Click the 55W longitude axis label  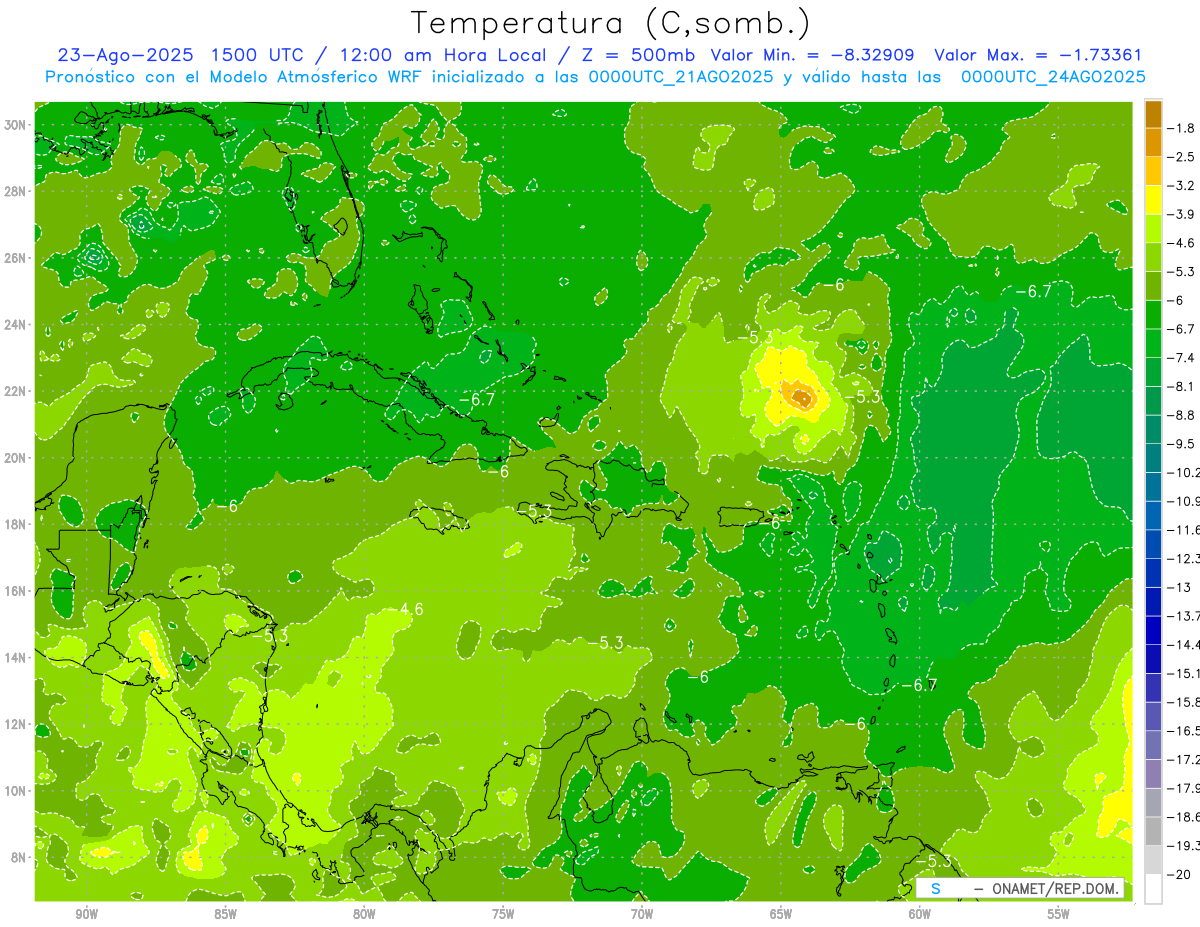[x=1059, y=915]
